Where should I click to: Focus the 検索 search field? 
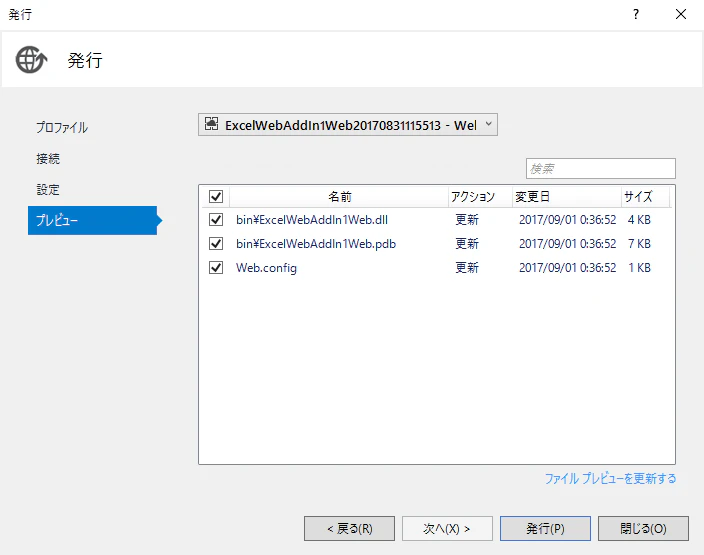pos(601,168)
